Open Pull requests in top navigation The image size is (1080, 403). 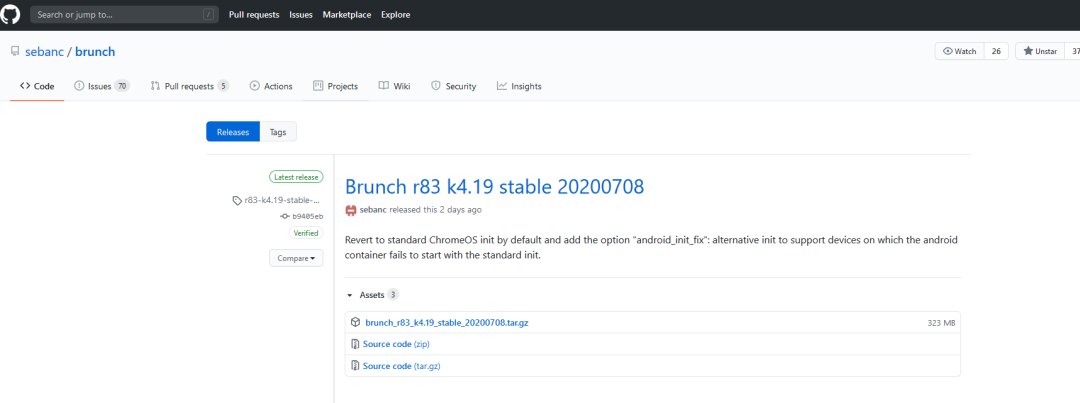pyautogui.click(x=254, y=14)
